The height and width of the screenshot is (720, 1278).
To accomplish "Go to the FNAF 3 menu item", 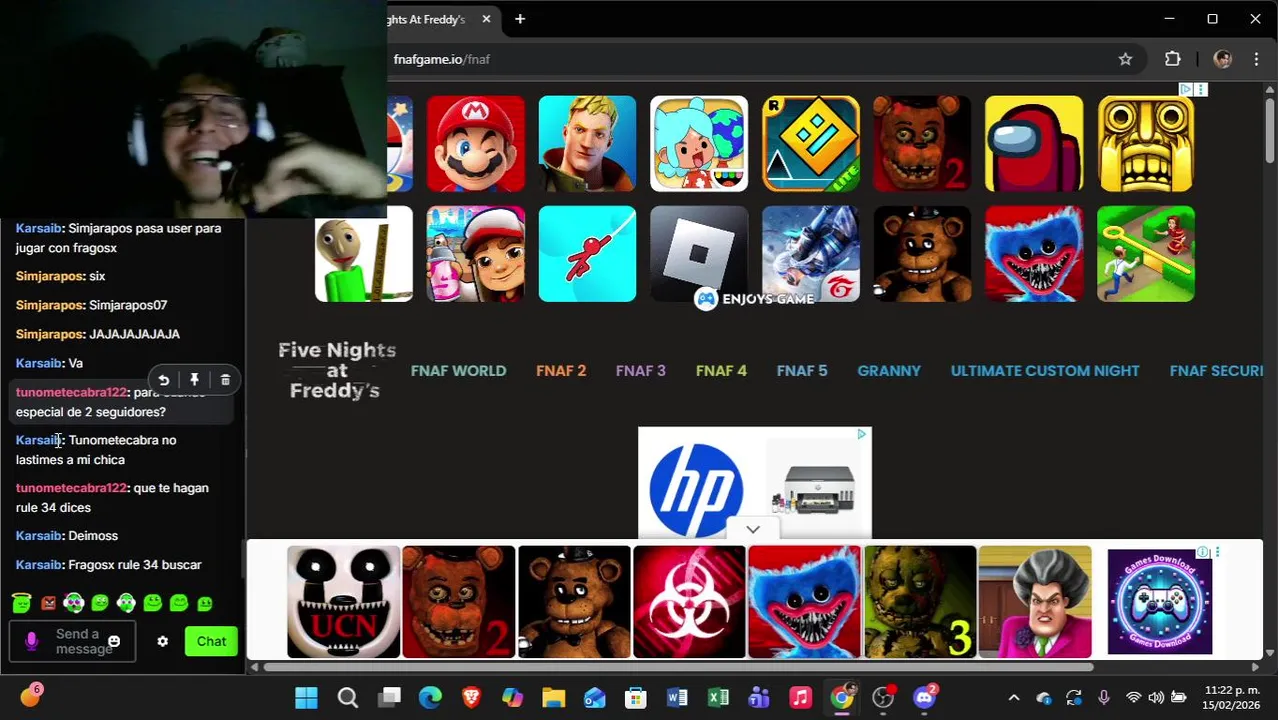I will [x=641, y=371].
